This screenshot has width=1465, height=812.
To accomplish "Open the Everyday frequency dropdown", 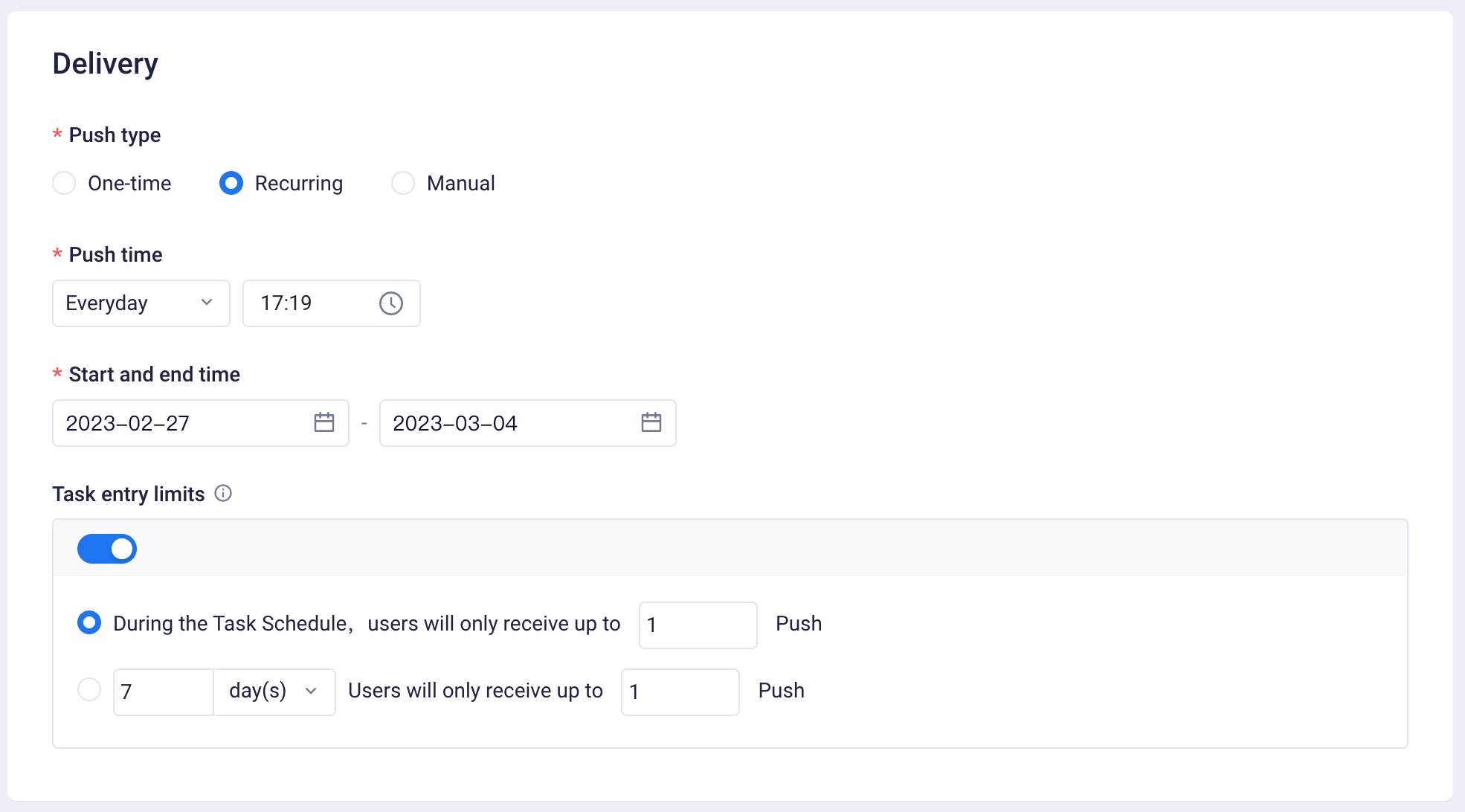I will (x=141, y=303).
